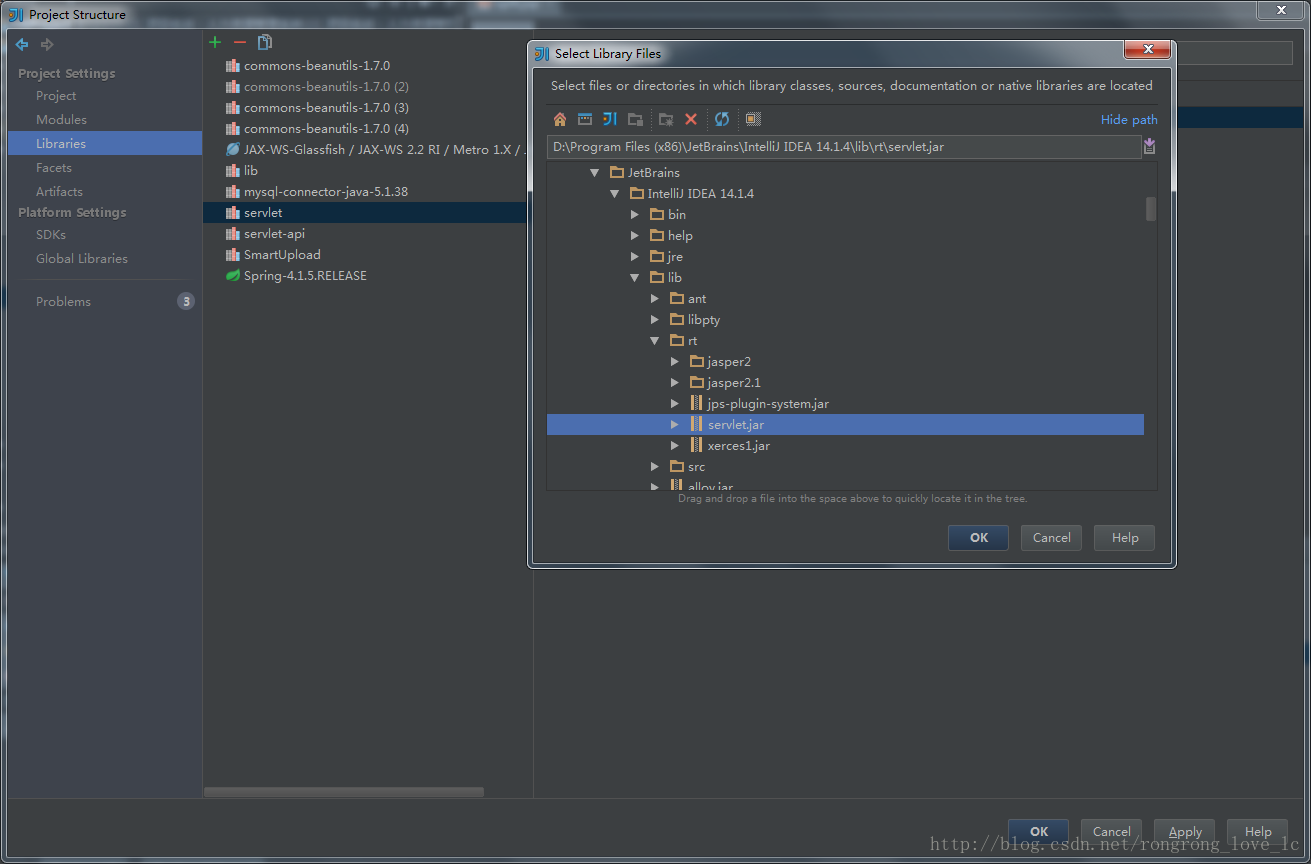Add new library with green plus icon
Screen dimensions: 1311x864
click(214, 42)
